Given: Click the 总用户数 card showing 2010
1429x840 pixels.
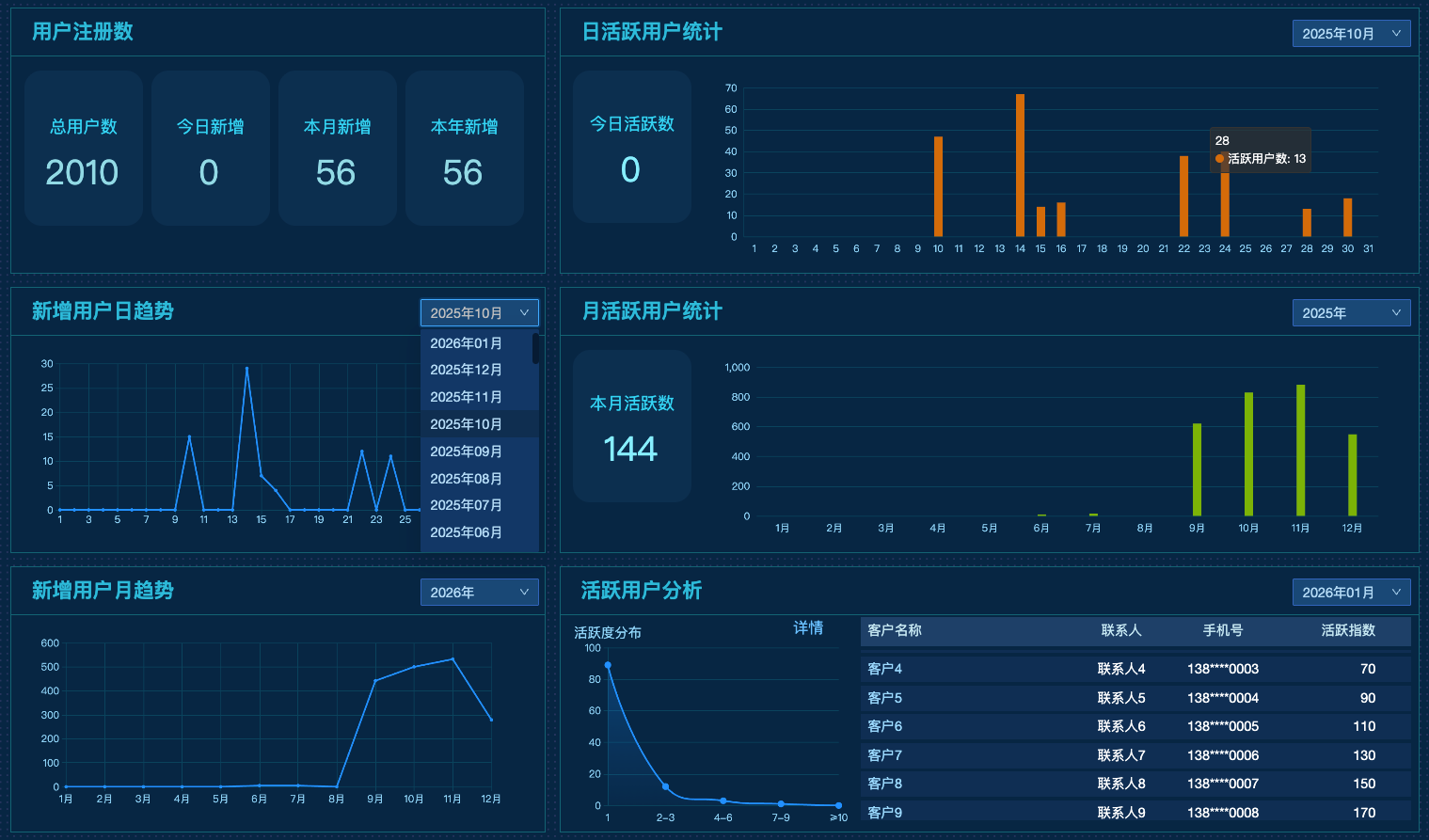Looking at the screenshot, I should pos(83,149).
